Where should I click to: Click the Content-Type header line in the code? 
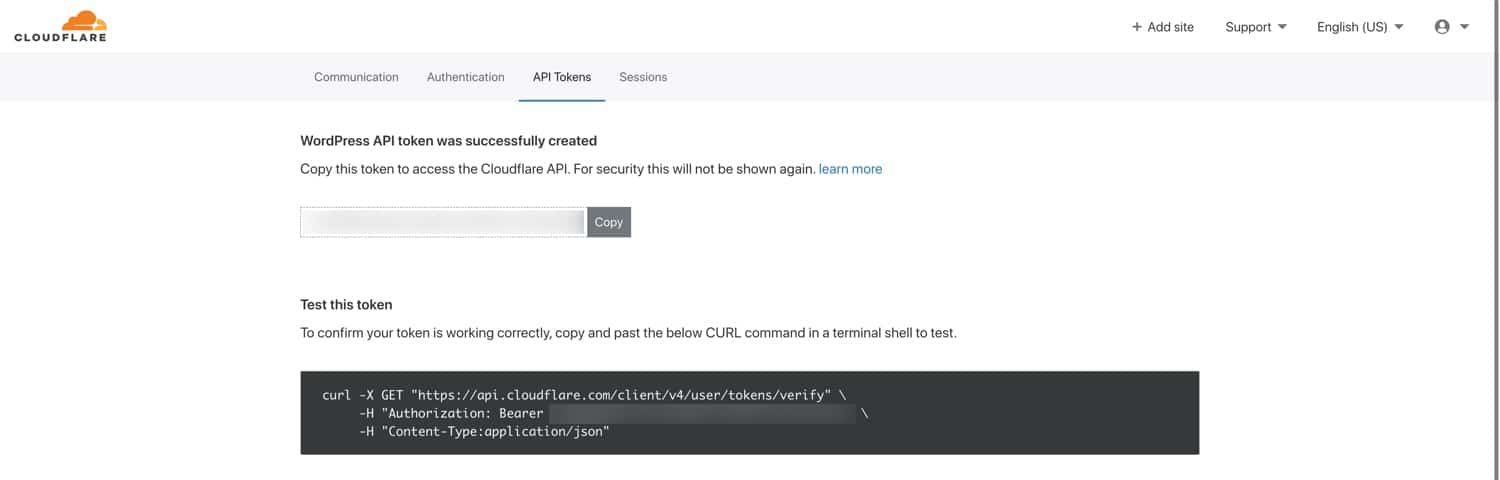(485, 432)
